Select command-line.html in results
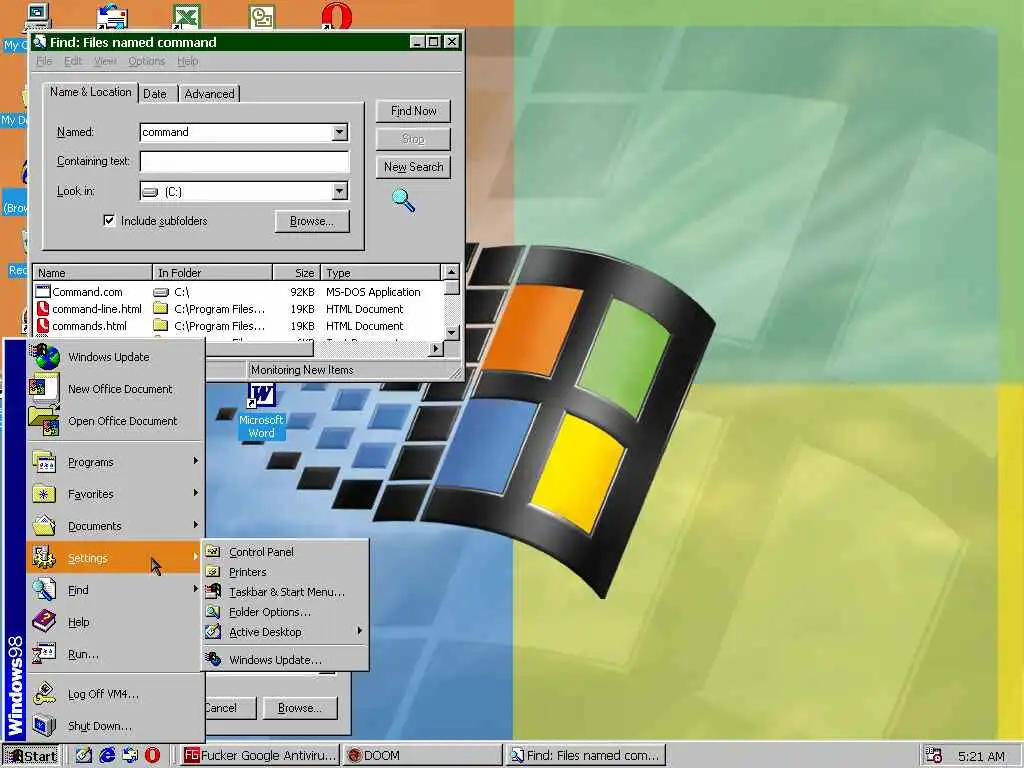This screenshot has height=768, width=1024. click(x=89, y=309)
